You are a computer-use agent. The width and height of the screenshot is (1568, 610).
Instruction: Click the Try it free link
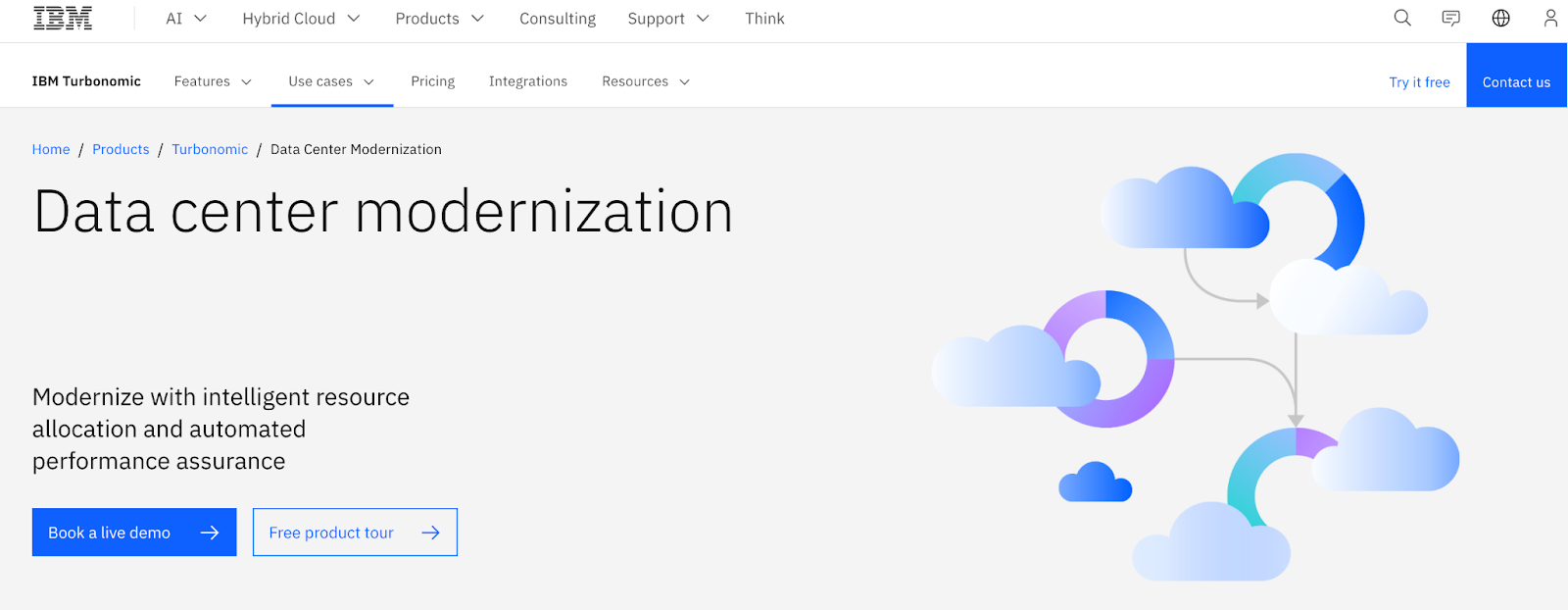click(1419, 82)
